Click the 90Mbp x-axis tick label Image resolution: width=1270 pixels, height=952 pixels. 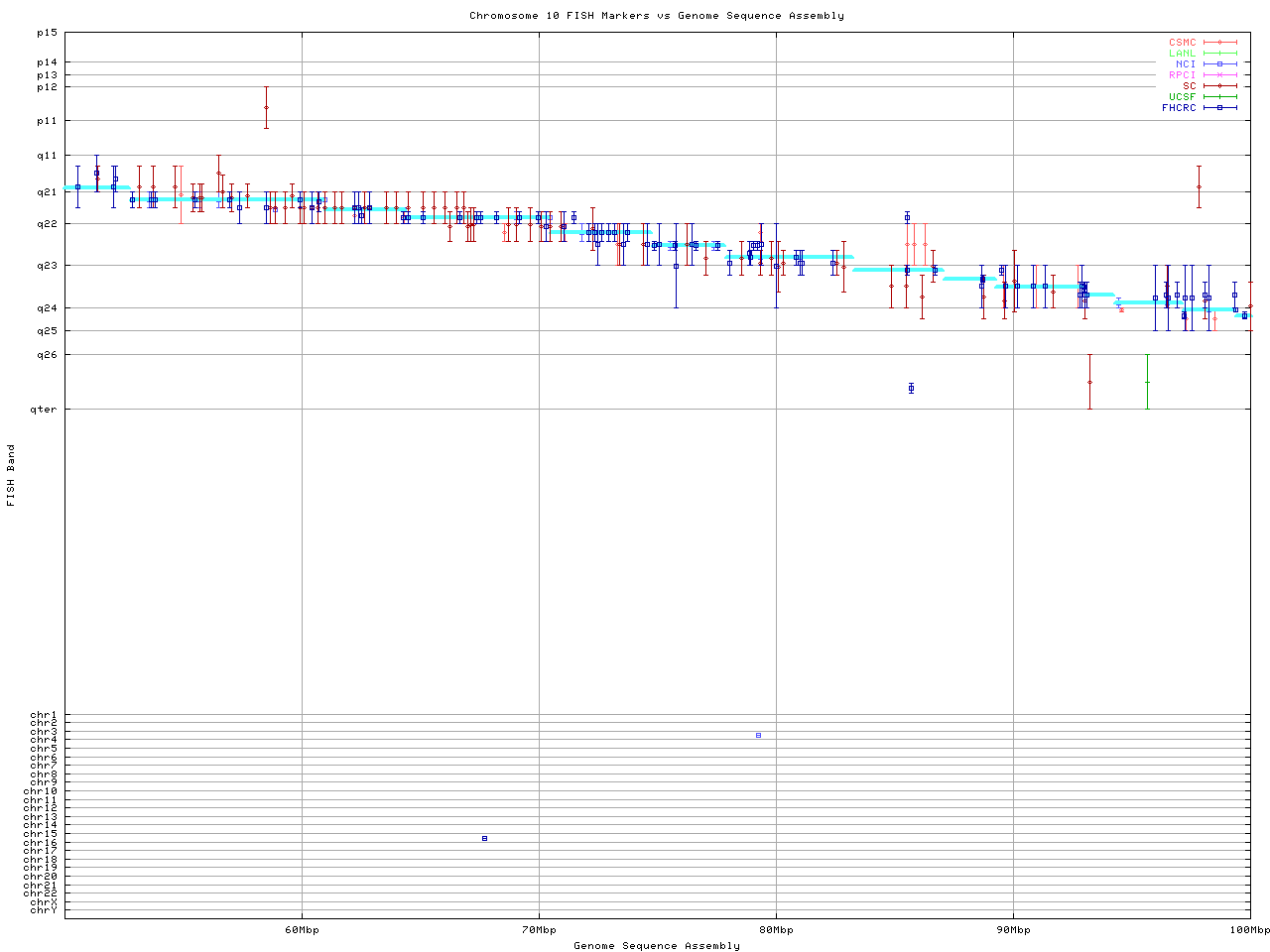[1013, 930]
